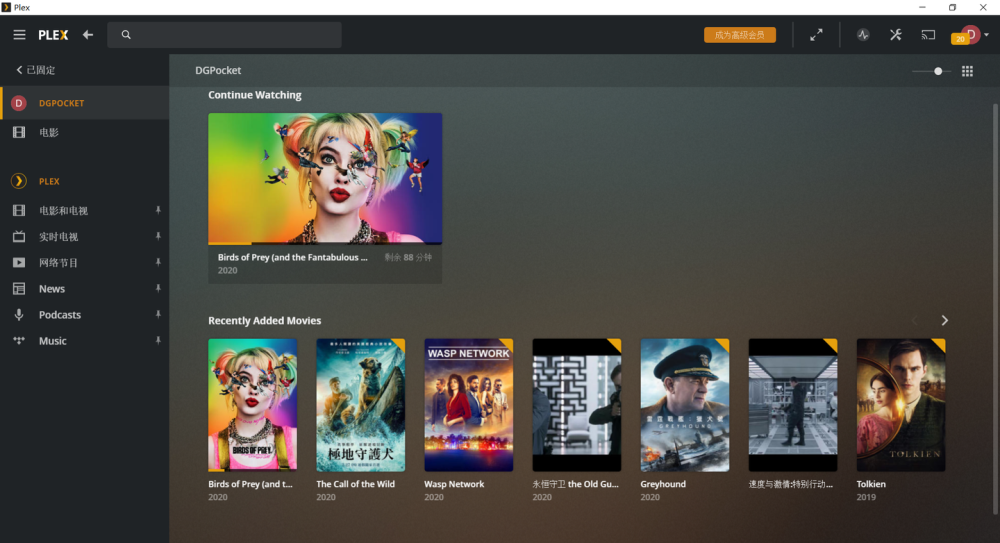This screenshot has width=1000, height=543.
Task: Open settings wrench and screwdriver icon
Action: (895, 35)
